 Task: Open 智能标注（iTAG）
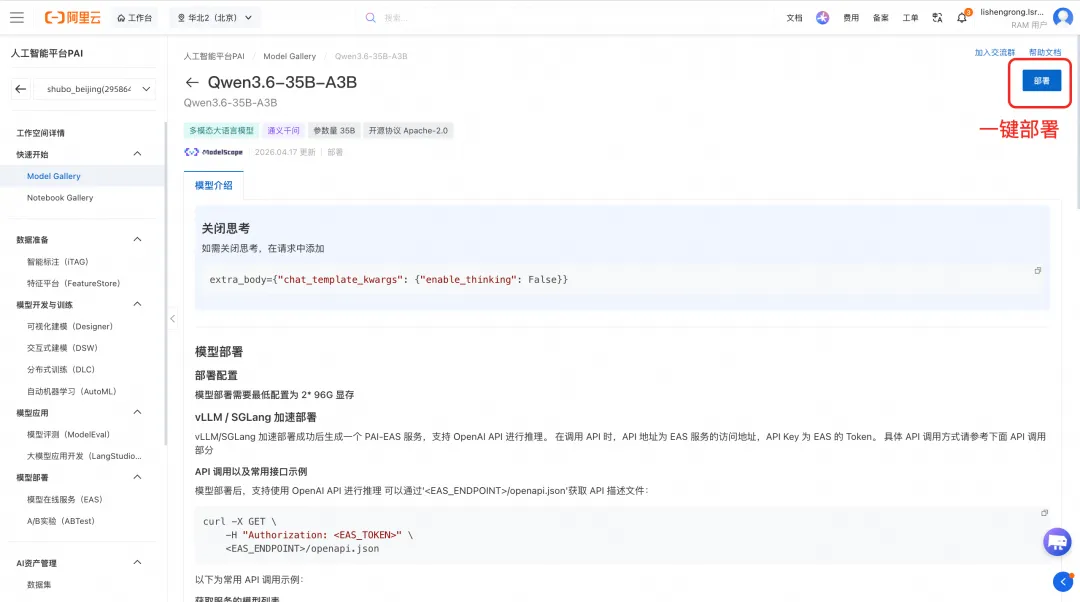pyautogui.click(x=58, y=262)
